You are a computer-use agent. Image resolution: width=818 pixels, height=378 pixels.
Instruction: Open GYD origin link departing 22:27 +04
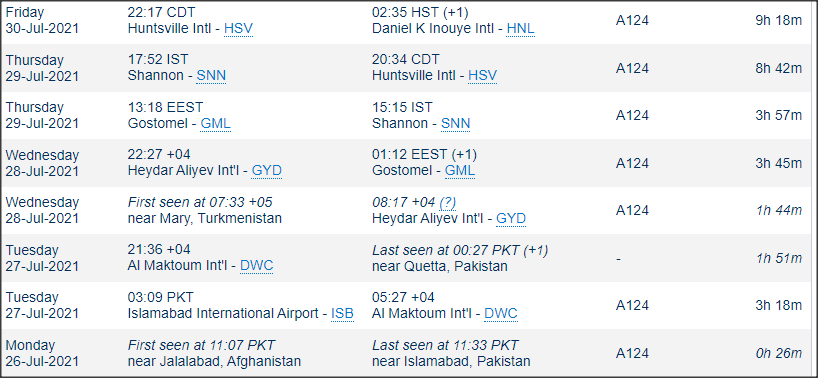pyautogui.click(x=267, y=171)
